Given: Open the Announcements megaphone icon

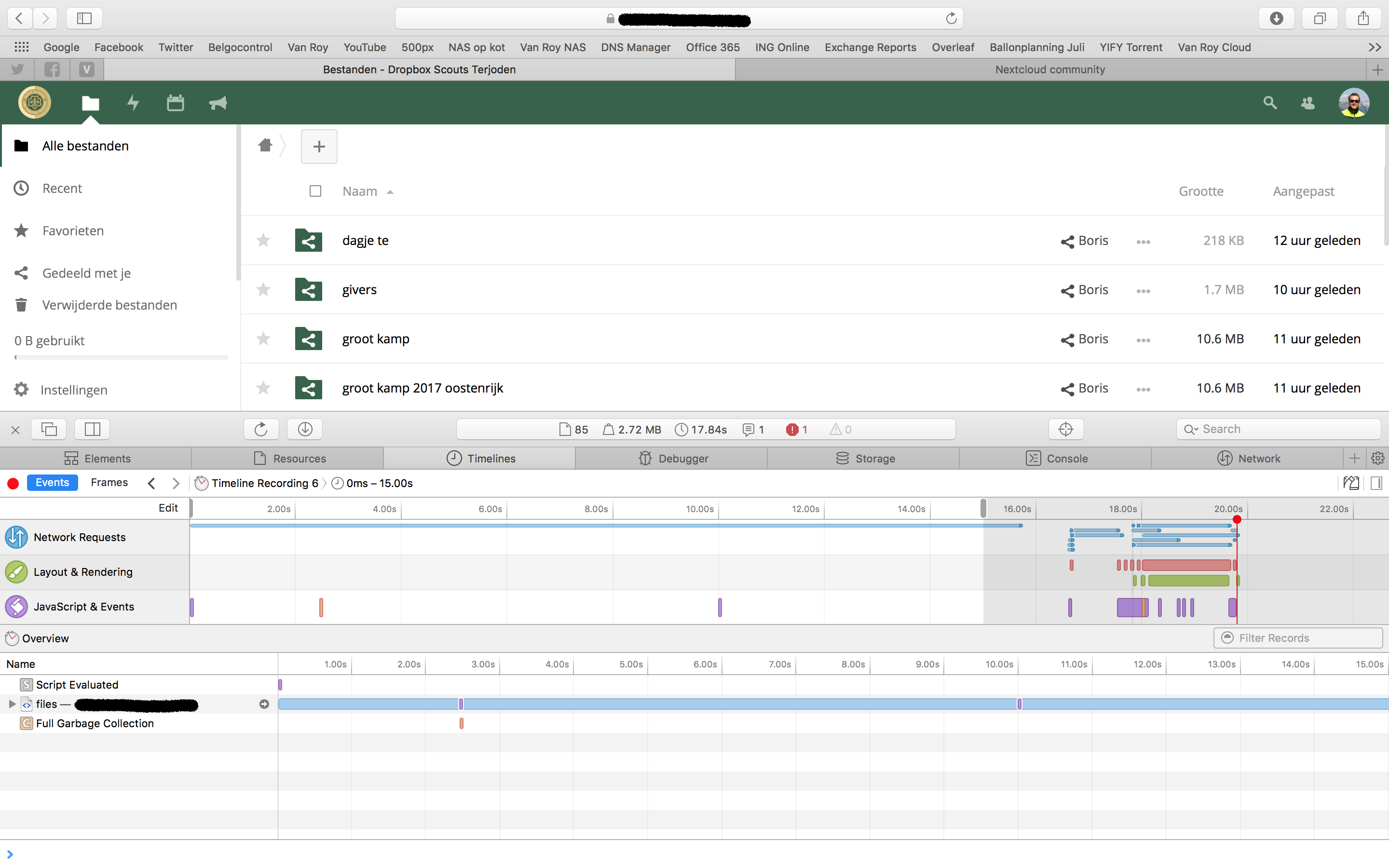Looking at the screenshot, I should [218, 103].
